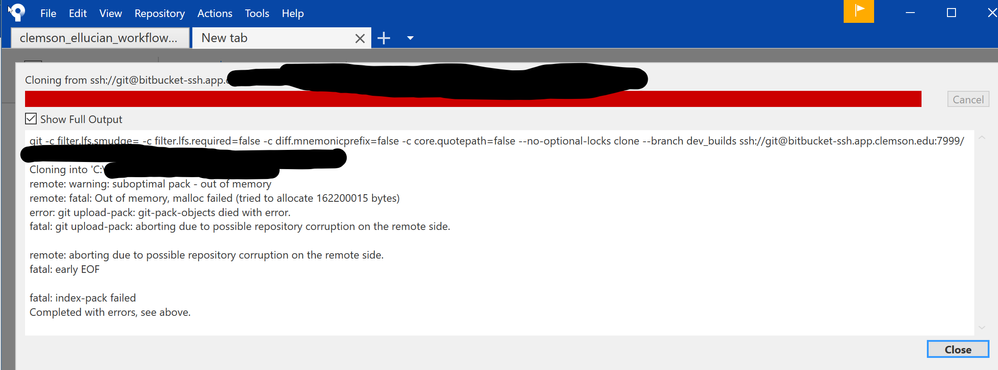Click the Close button in dialog

[957, 349]
